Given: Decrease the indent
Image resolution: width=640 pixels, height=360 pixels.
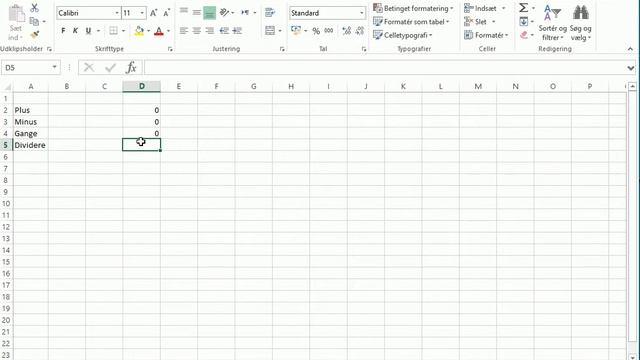Looking at the screenshot, I should pos(224,31).
